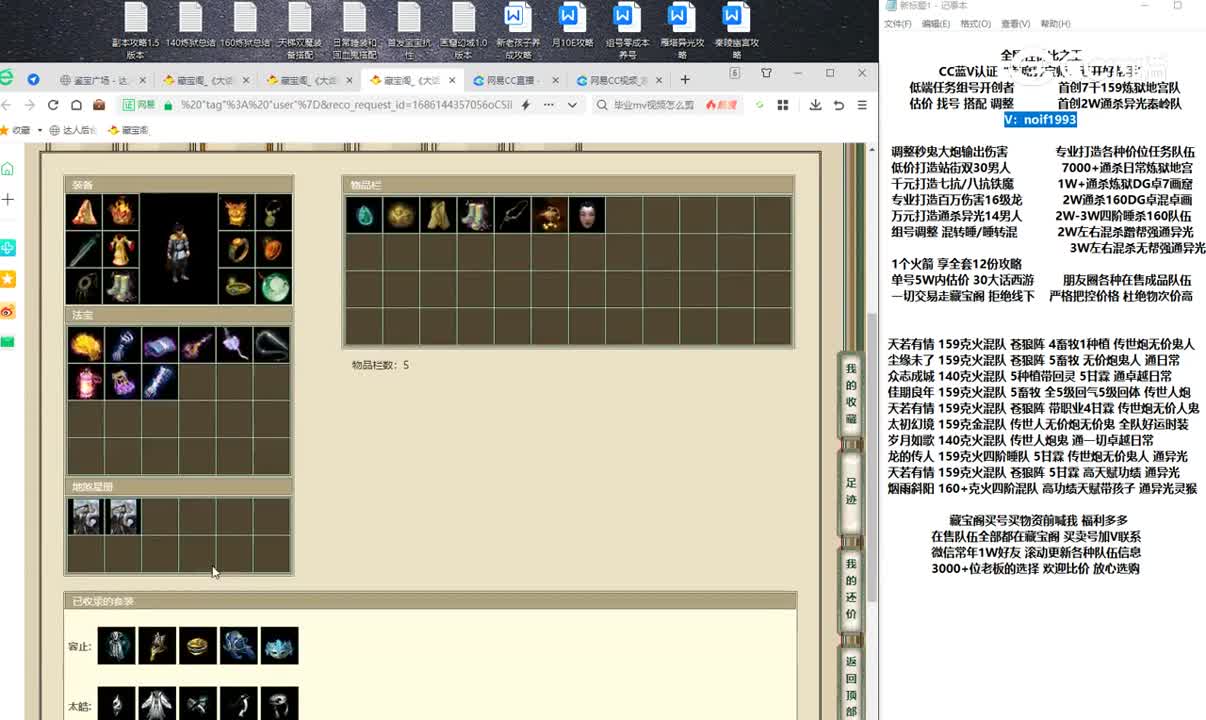Select the flaming crown equipment icon
1206x720 pixels.
pyautogui.click(x=121, y=212)
